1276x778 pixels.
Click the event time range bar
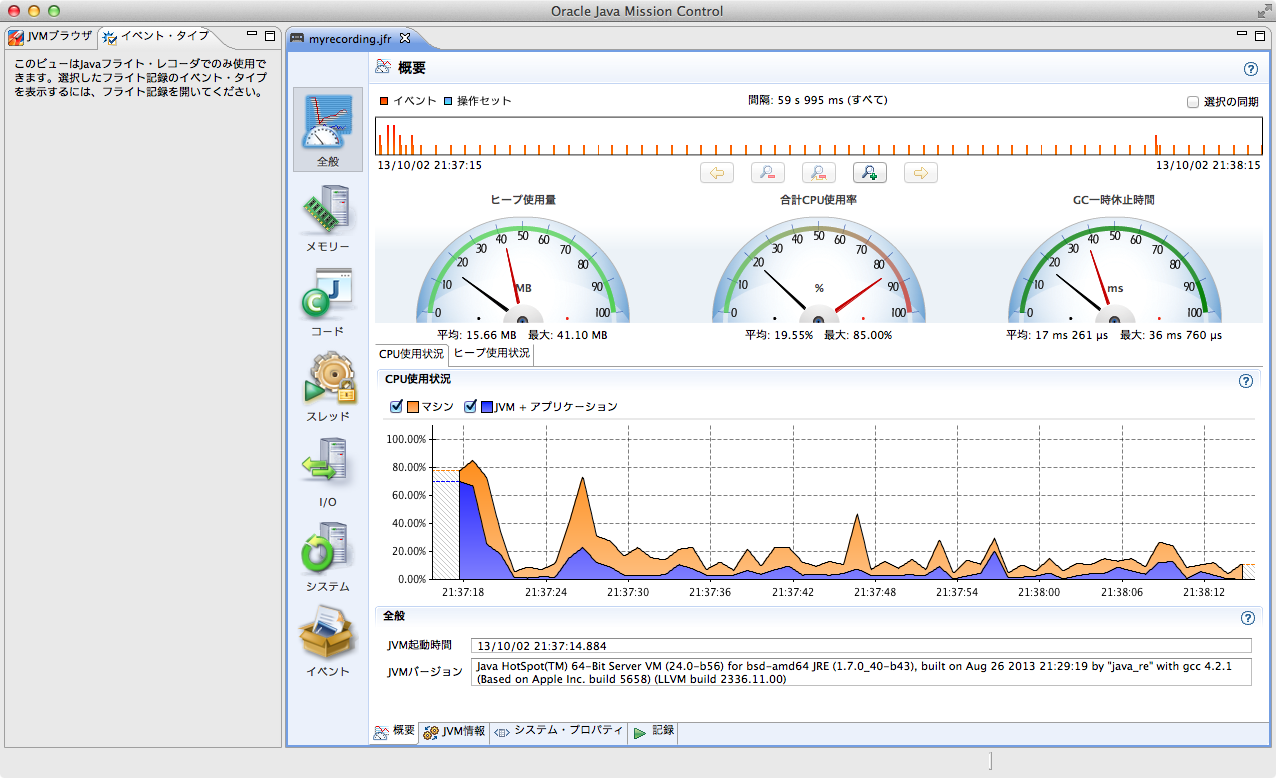click(x=817, y=136)
